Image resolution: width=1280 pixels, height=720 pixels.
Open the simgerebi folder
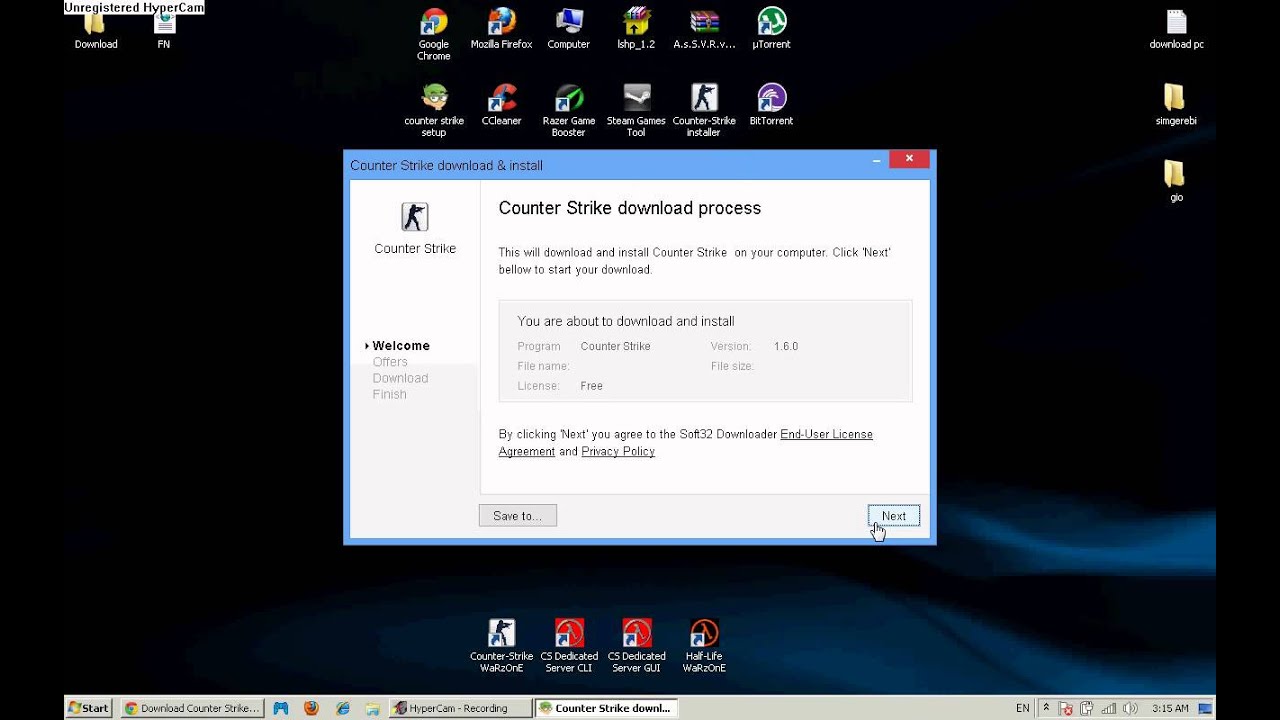[x=1176, y=104]
